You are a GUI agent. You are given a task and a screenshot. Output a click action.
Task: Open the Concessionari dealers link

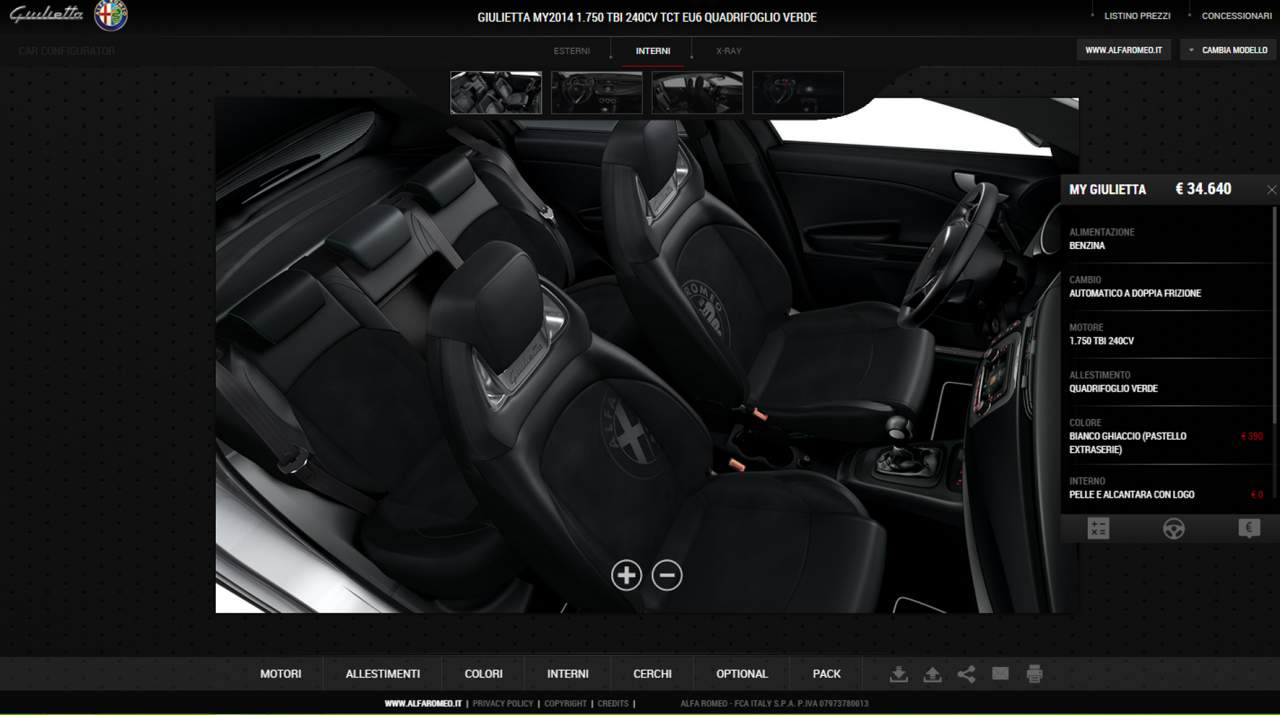pyautogui.click(x=1237, y=16)
